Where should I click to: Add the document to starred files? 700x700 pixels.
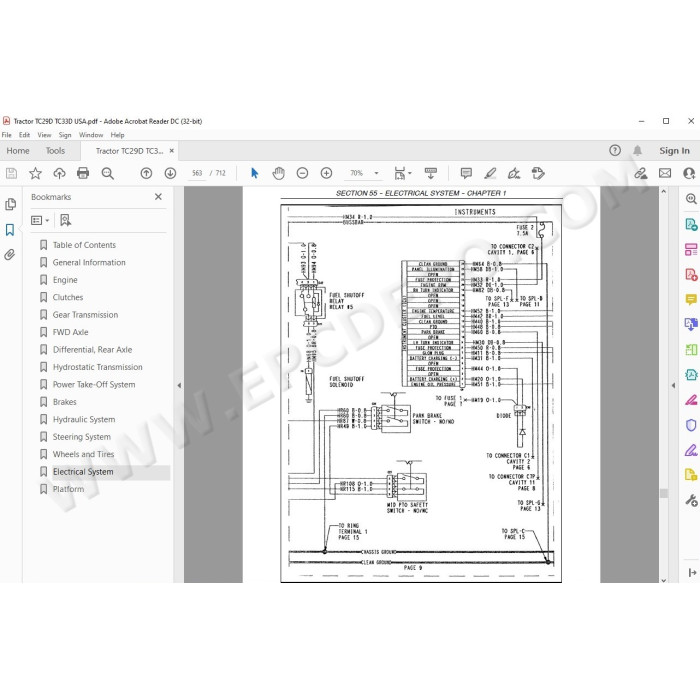(35, 173)
